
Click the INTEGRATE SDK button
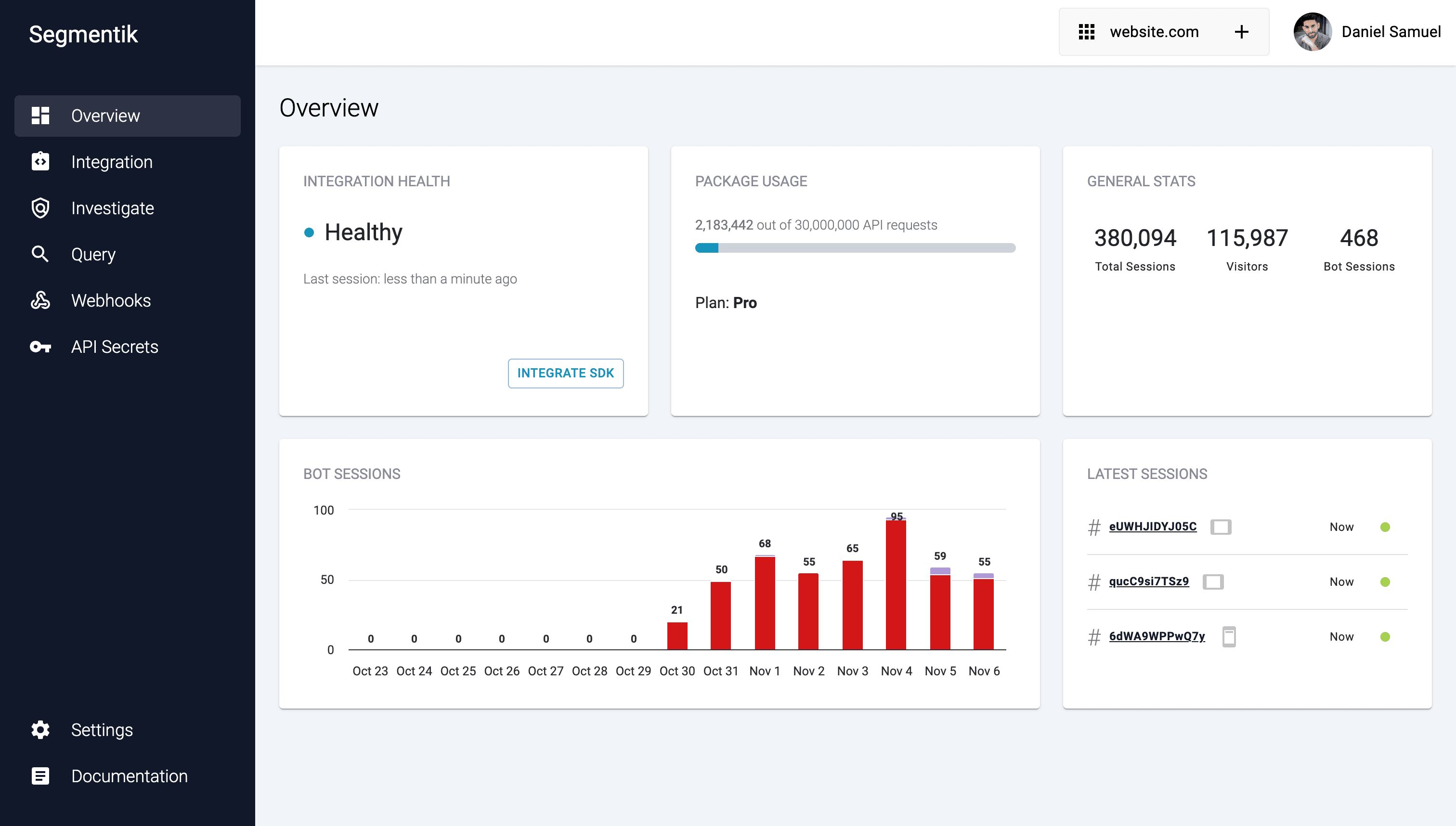point(565,373)
